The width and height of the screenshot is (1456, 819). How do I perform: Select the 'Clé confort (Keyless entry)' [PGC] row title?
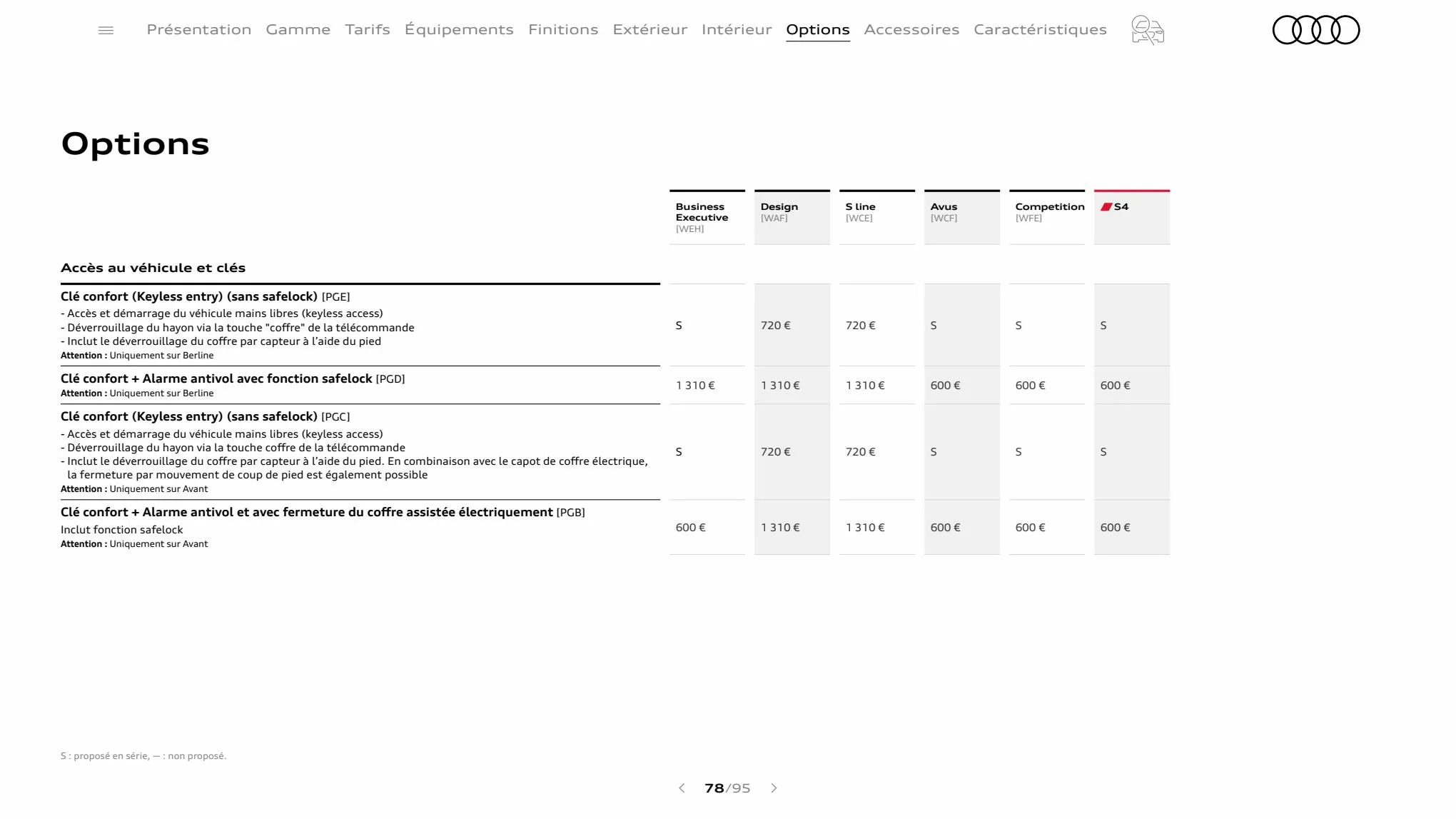pos(206,416)
